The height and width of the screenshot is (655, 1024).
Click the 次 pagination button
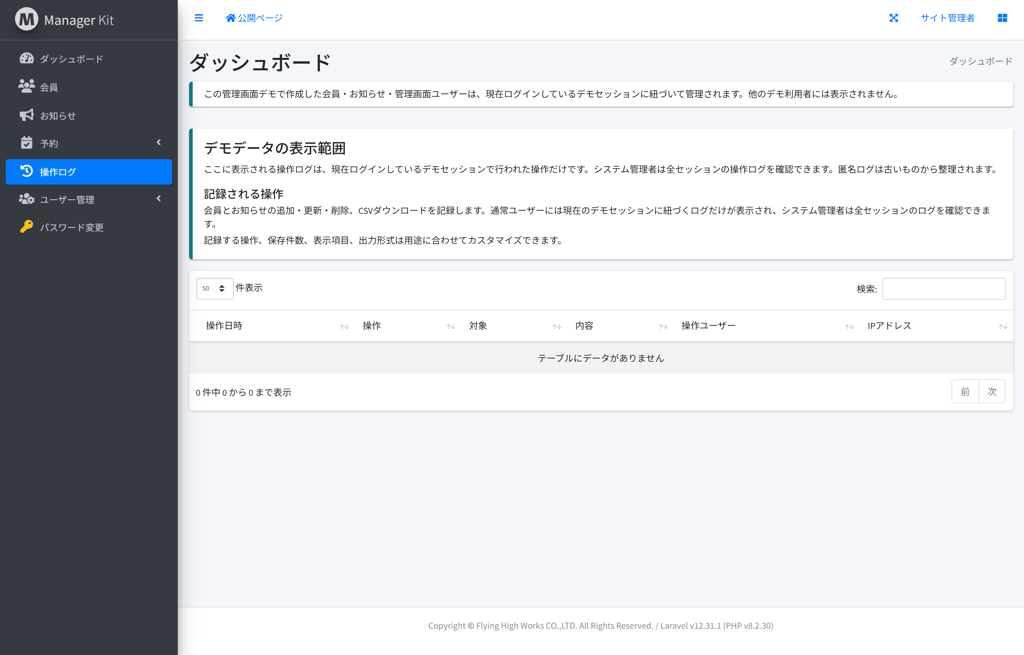992,392
